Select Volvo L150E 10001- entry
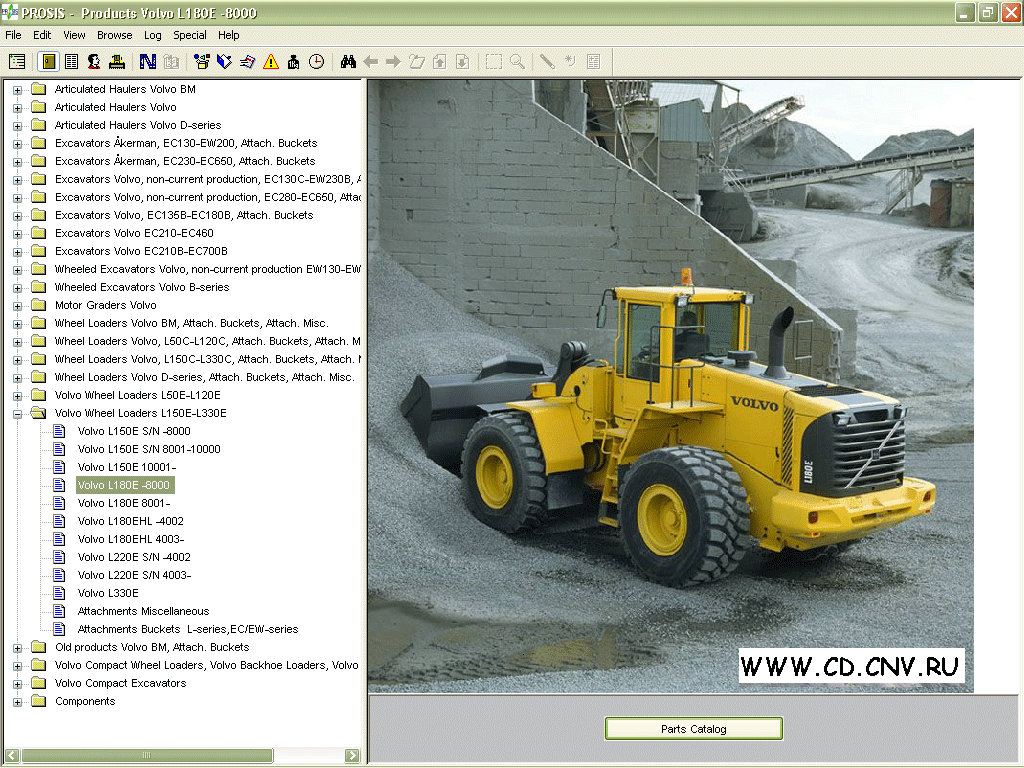Viewport: 1024px width, 768px height. (127, 467)
